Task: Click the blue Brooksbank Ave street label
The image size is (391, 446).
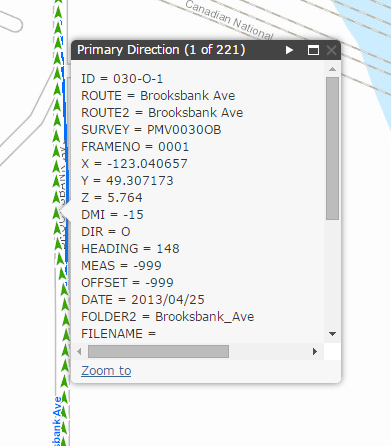Action: [x=57, y=421]
